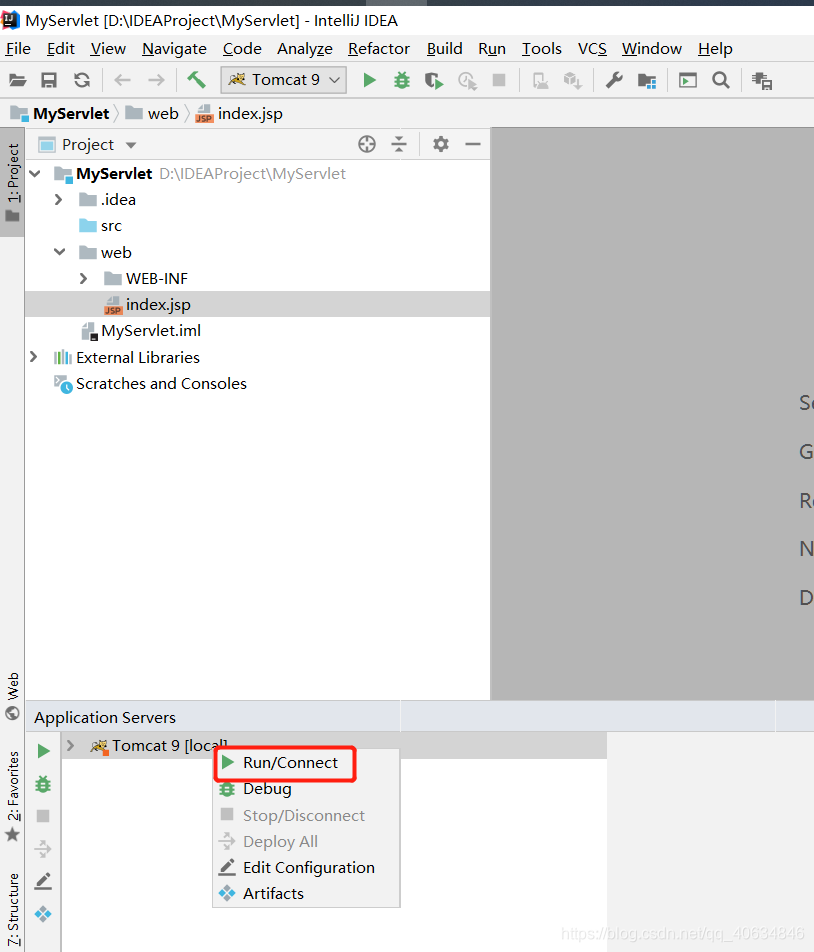The image size is (814, 952).
Task: Toggle the 2: Favorites side tab
Action: [x=12, y=795]
